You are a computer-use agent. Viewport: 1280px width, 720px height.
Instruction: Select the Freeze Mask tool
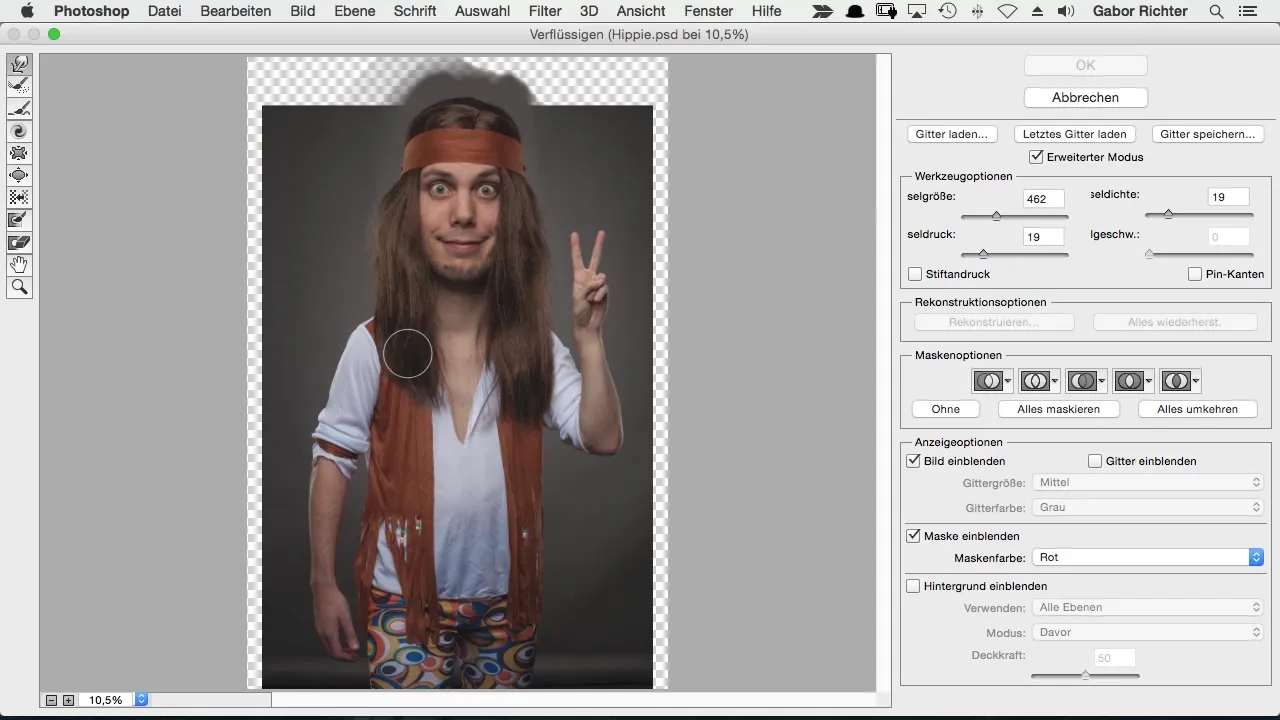pos(19,219)
